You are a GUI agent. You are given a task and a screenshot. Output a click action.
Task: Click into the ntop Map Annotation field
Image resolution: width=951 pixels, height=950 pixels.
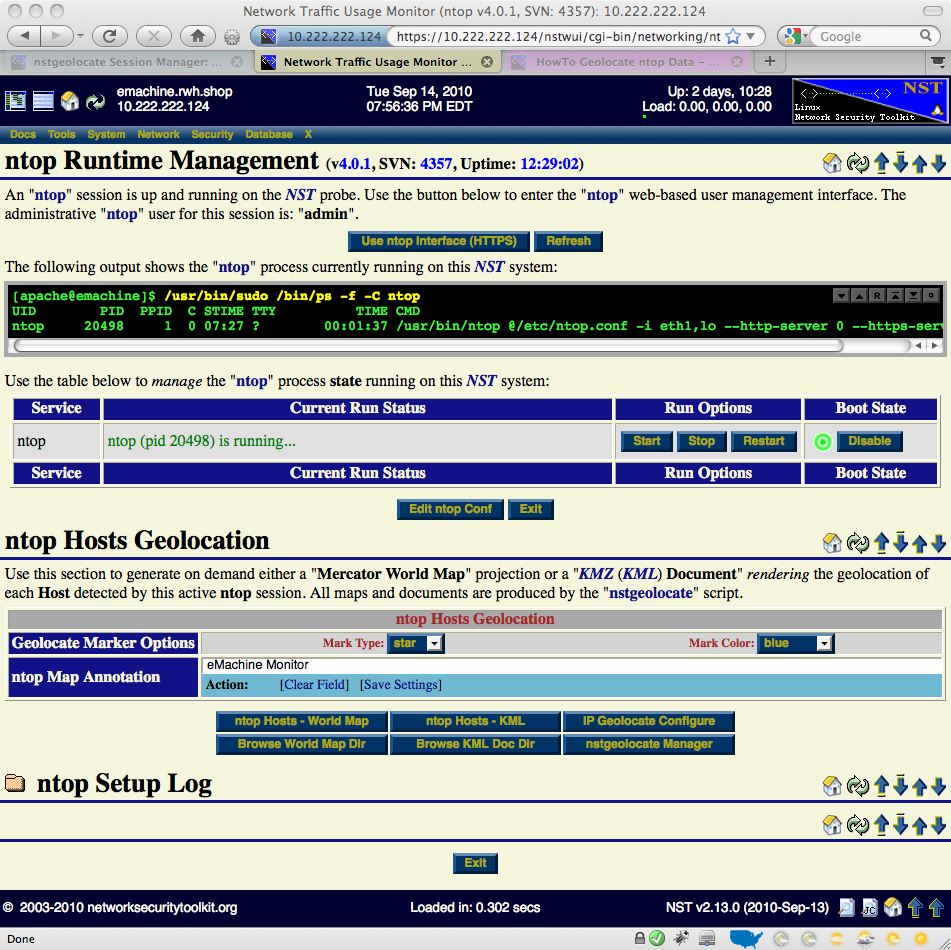[571, 665]
